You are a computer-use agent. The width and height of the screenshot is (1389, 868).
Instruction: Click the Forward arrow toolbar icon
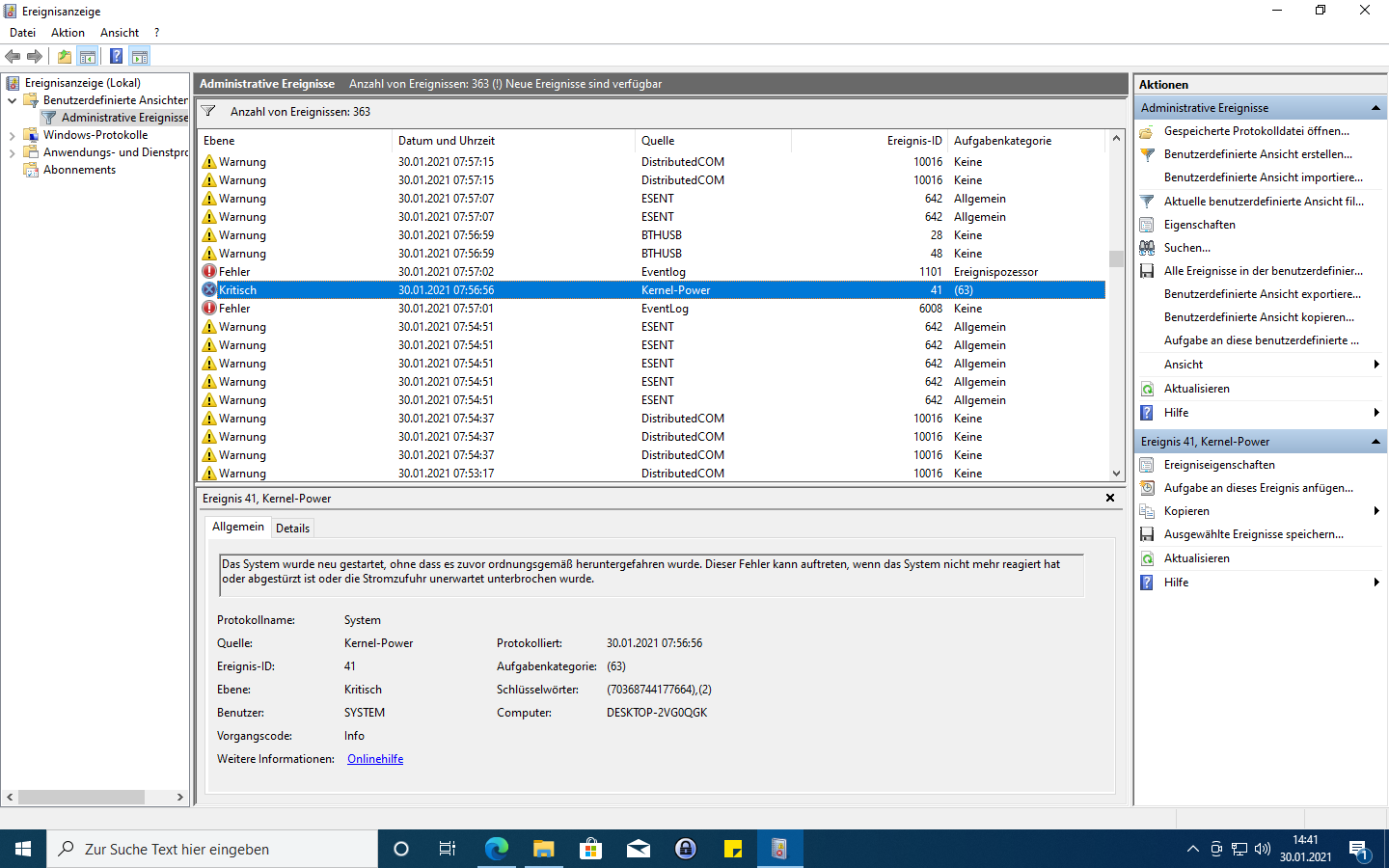(35, 56)
